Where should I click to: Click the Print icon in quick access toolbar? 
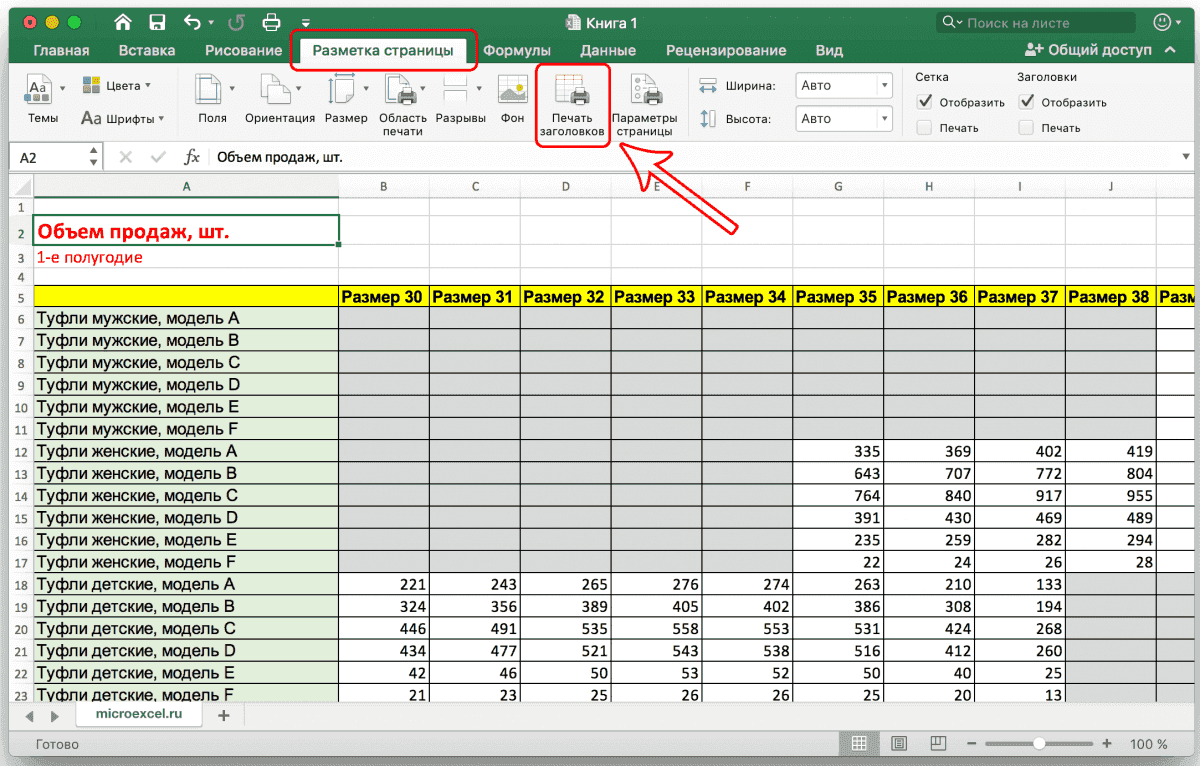(270, 21)
